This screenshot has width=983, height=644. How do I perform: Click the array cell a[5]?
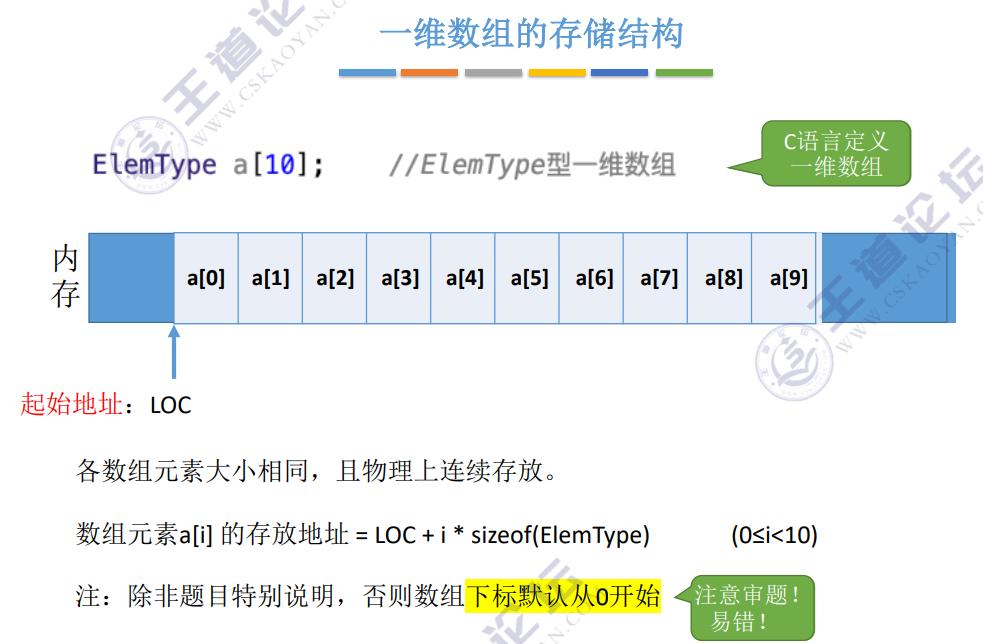[x=527, y=278]
